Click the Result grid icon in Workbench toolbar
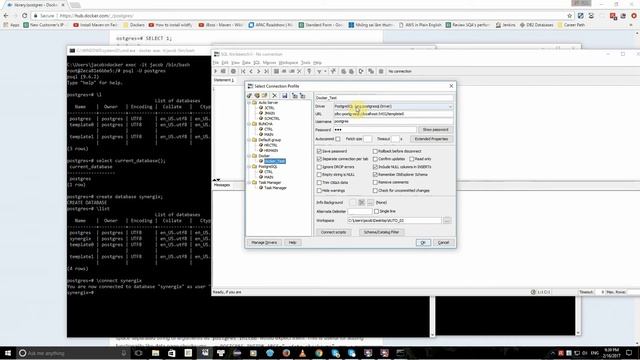This screenshot has height=360, width=640. tap(381, 71)
